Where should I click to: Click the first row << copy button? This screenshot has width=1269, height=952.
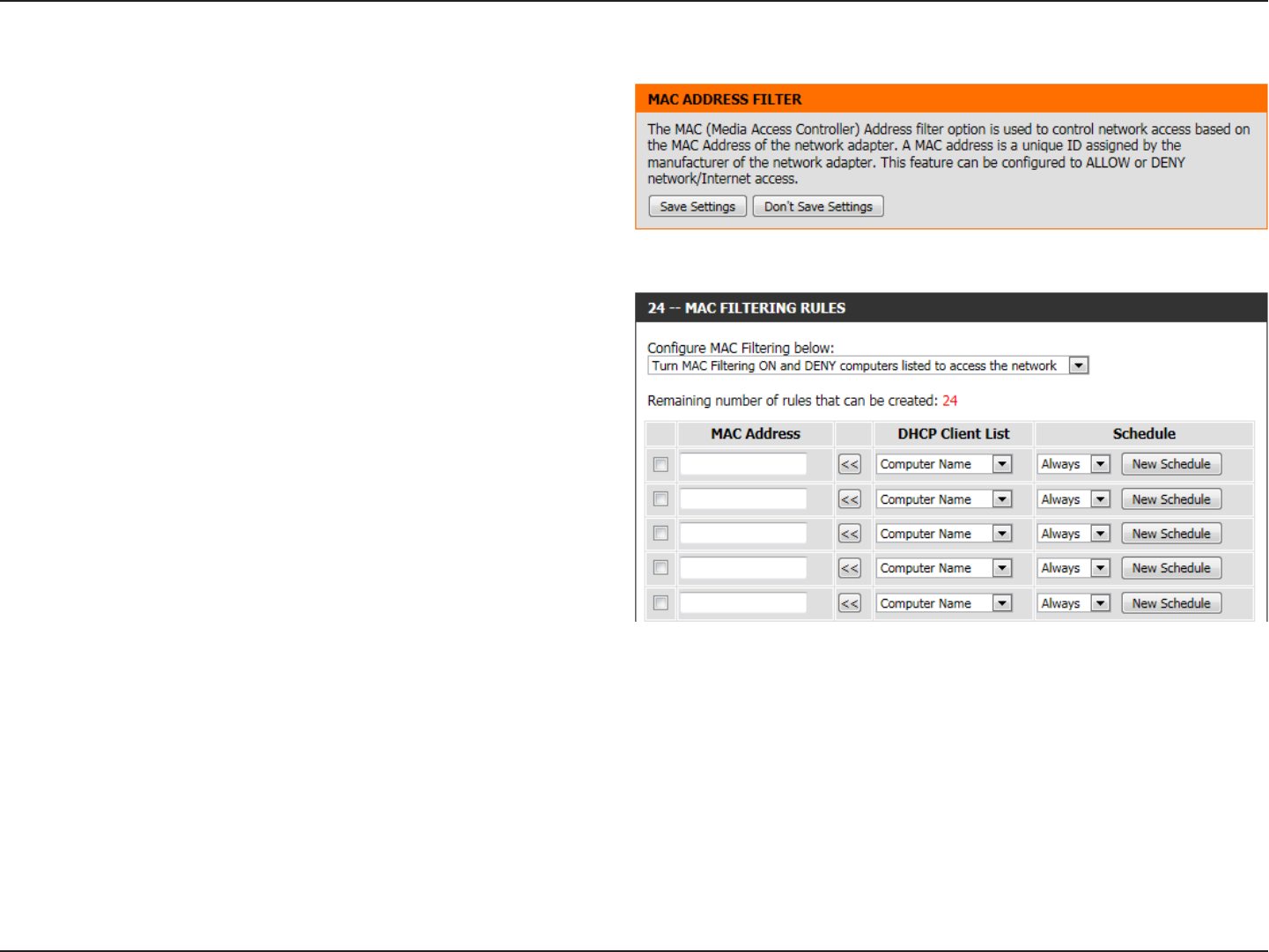click(850, 464)
